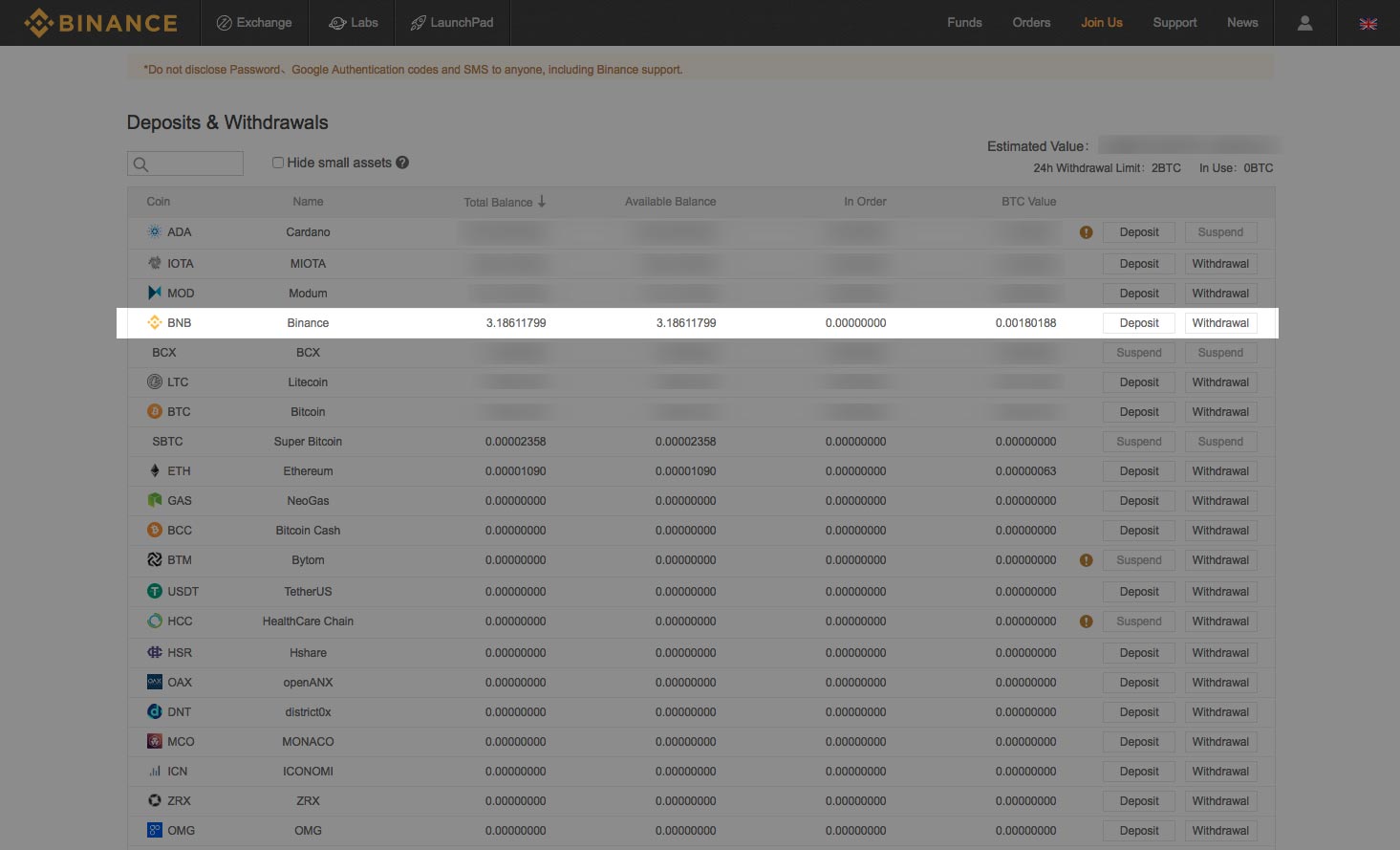Click Suspend button in ADA row
The image size is (1400, 850).
click(x=1220, y=232)
